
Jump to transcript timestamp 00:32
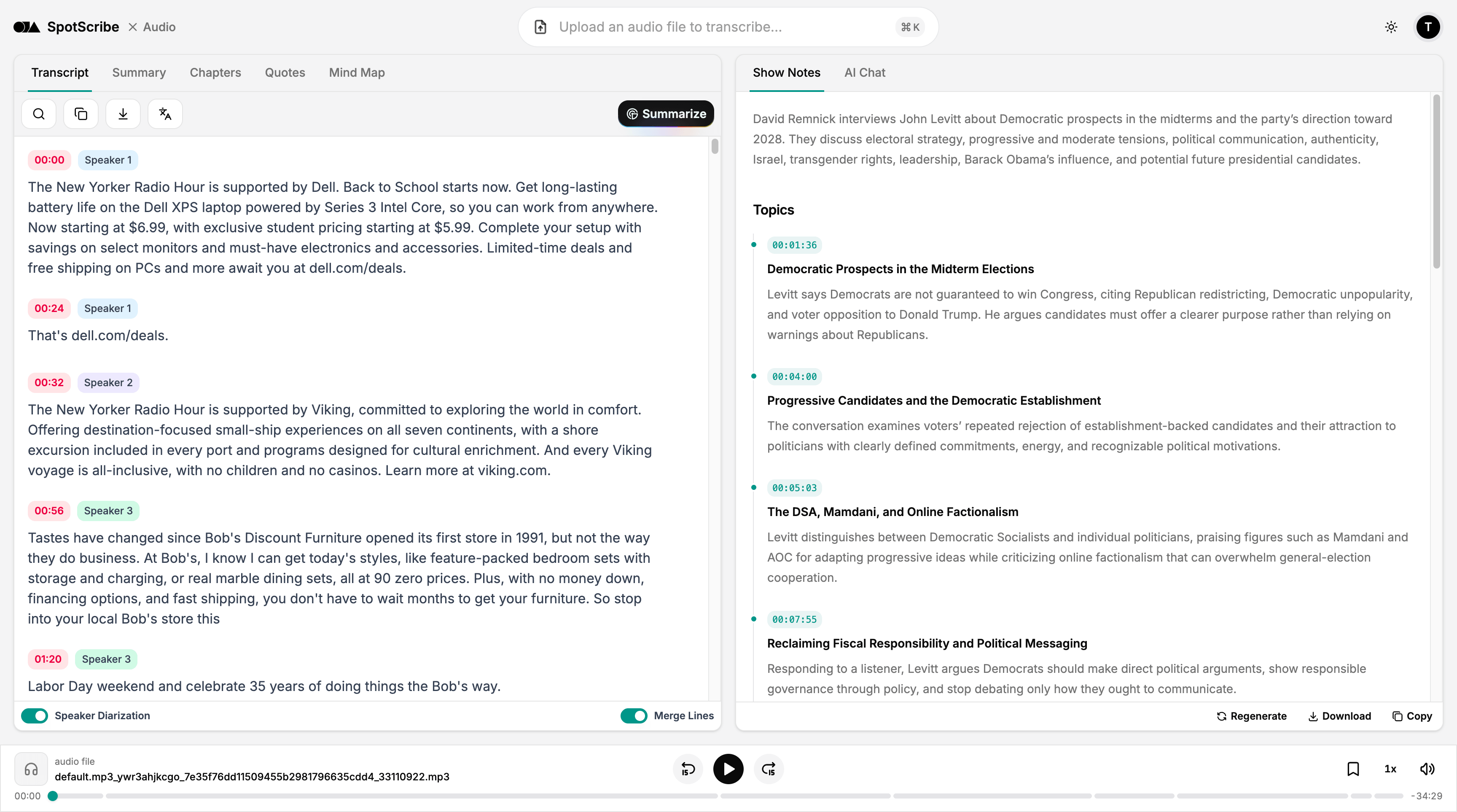pos(49,383)
